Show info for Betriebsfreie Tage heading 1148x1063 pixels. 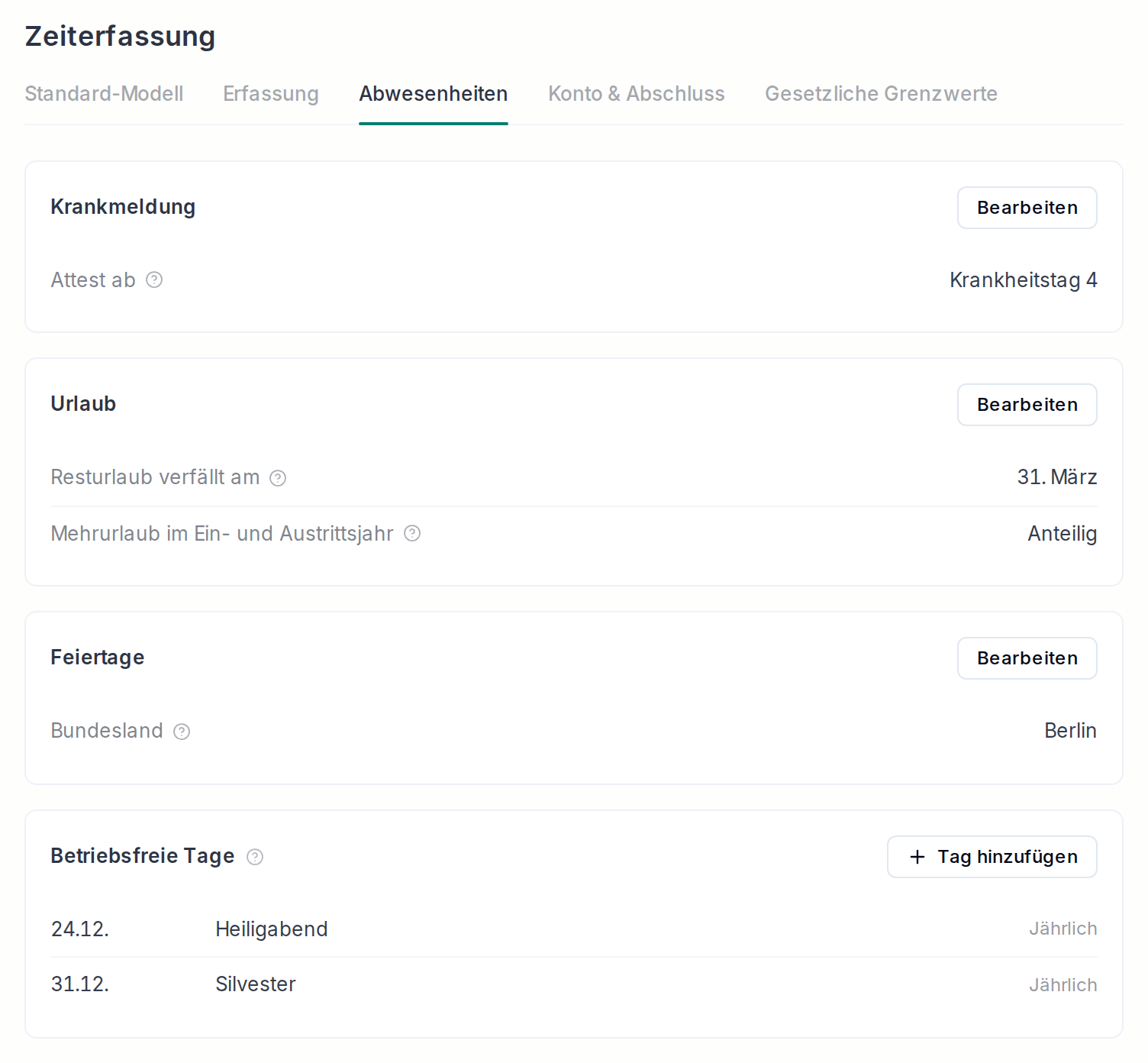tap(255, 857)
